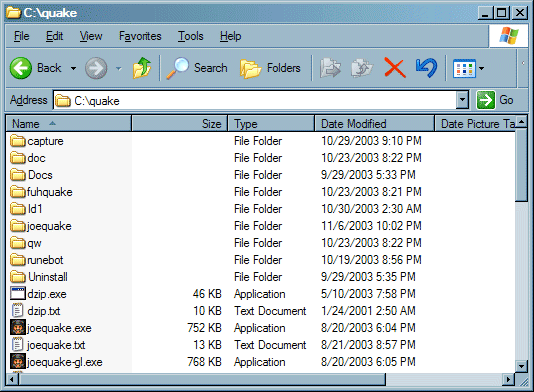The height and width of the screenshot is (392, 534).
Task: Select the runebot folder icon
Action: point(18,260)
